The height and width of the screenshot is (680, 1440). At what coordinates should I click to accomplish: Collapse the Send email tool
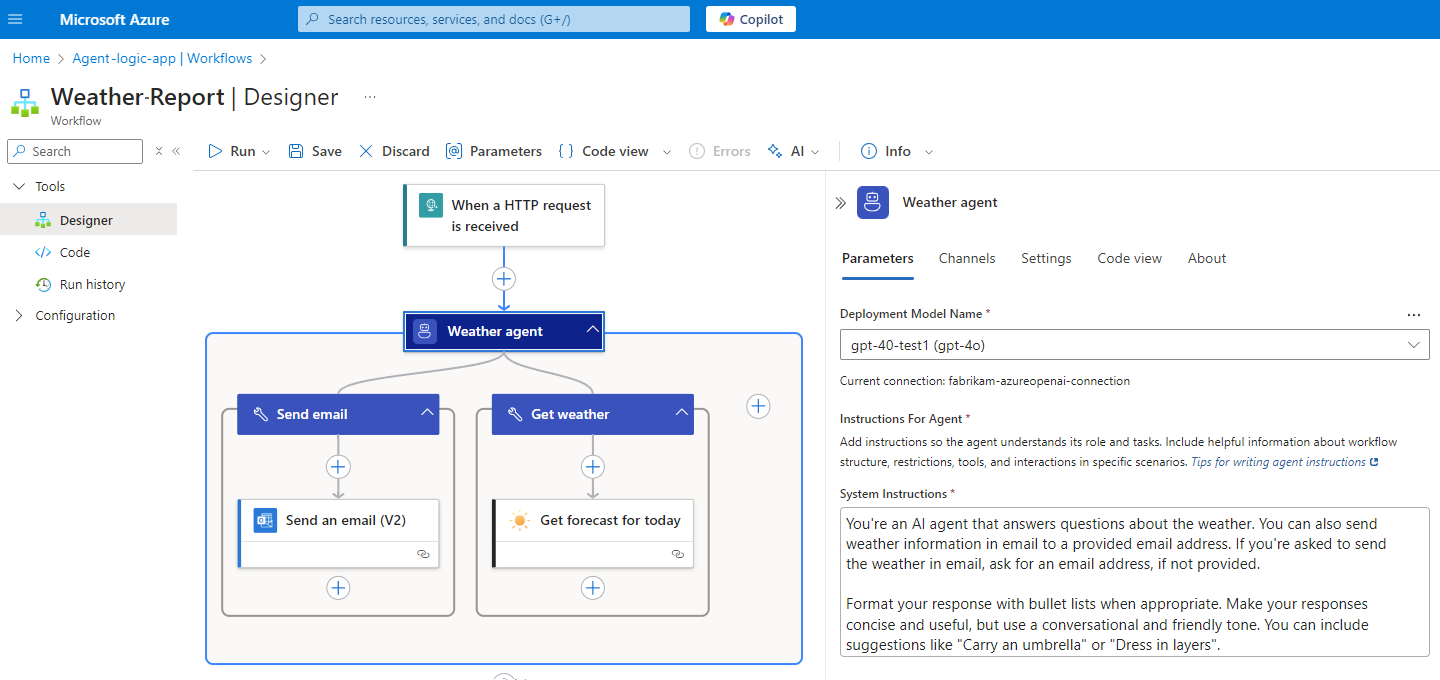coord(427,412)
